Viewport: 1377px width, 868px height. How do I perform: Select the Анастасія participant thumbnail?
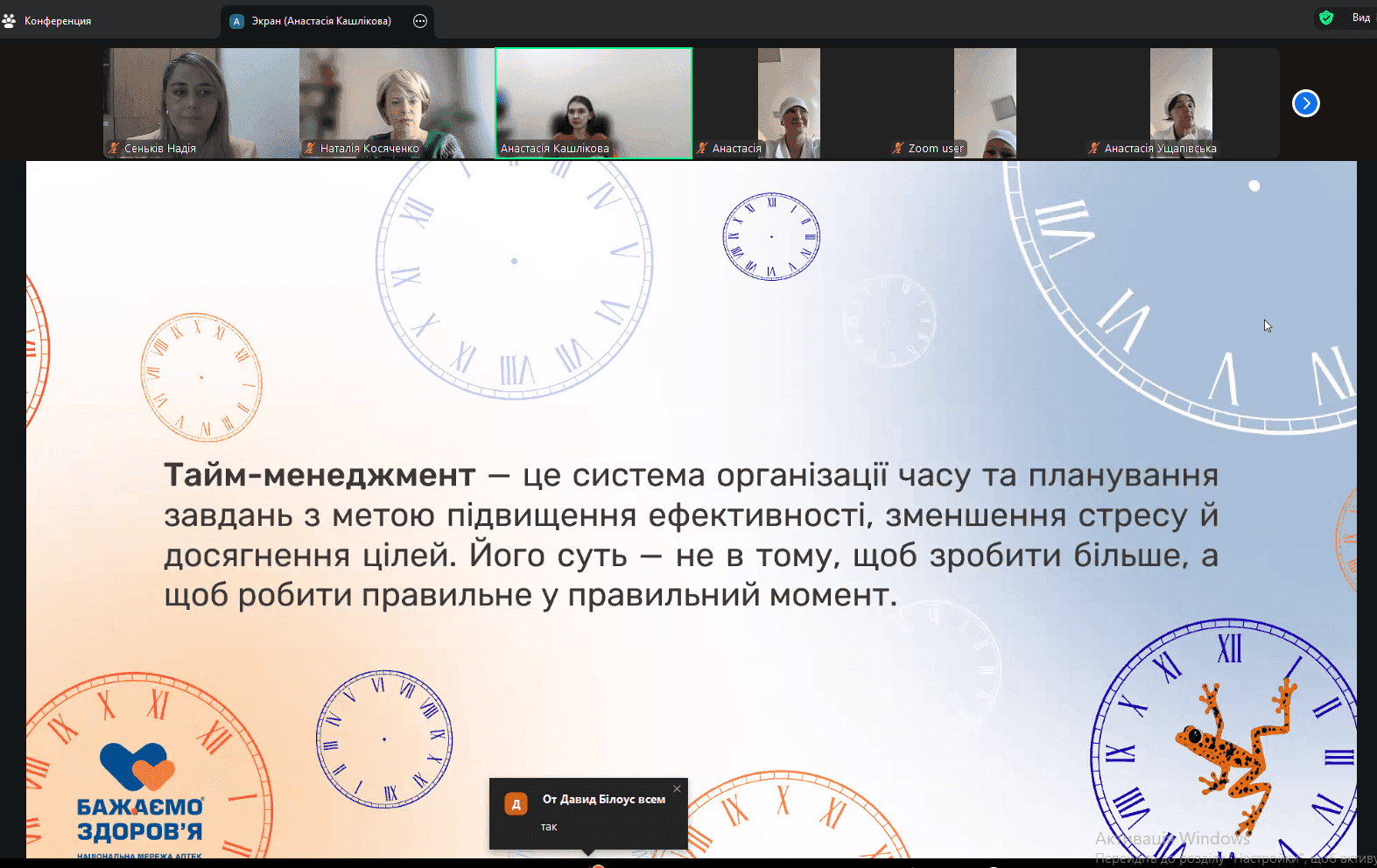coord(790,103)
